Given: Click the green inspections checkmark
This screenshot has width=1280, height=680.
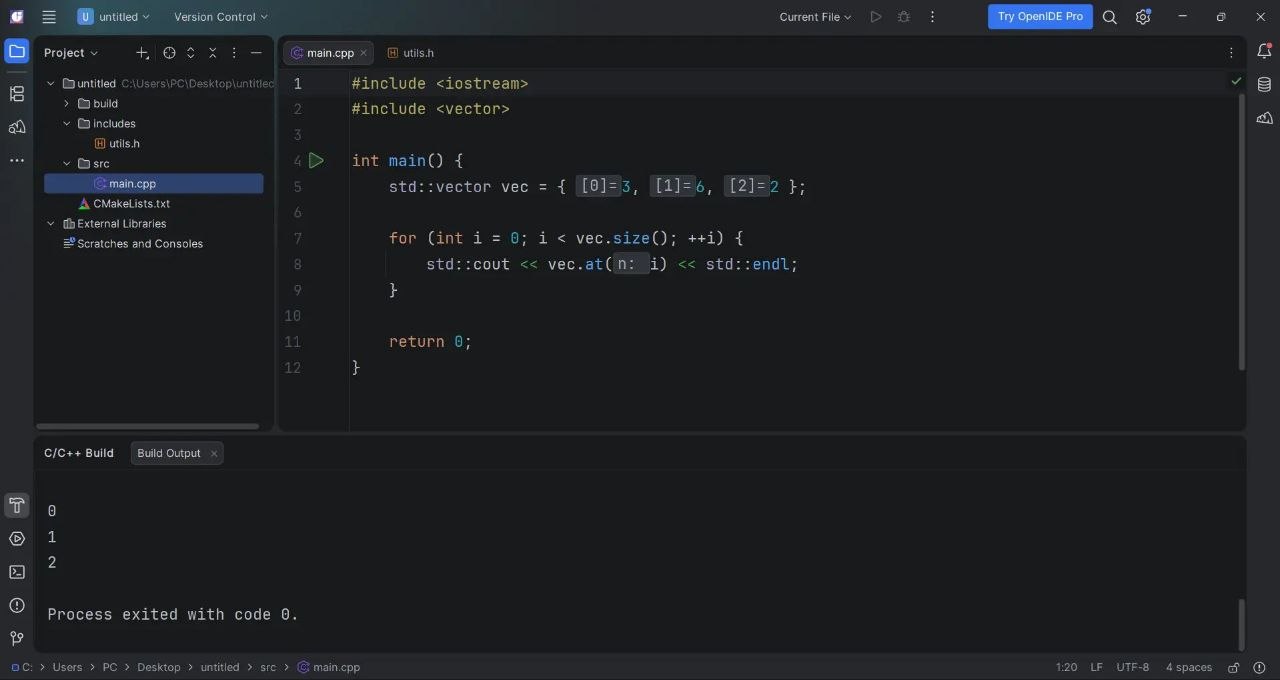Looking at the screenshot, I should [1236, 81].
